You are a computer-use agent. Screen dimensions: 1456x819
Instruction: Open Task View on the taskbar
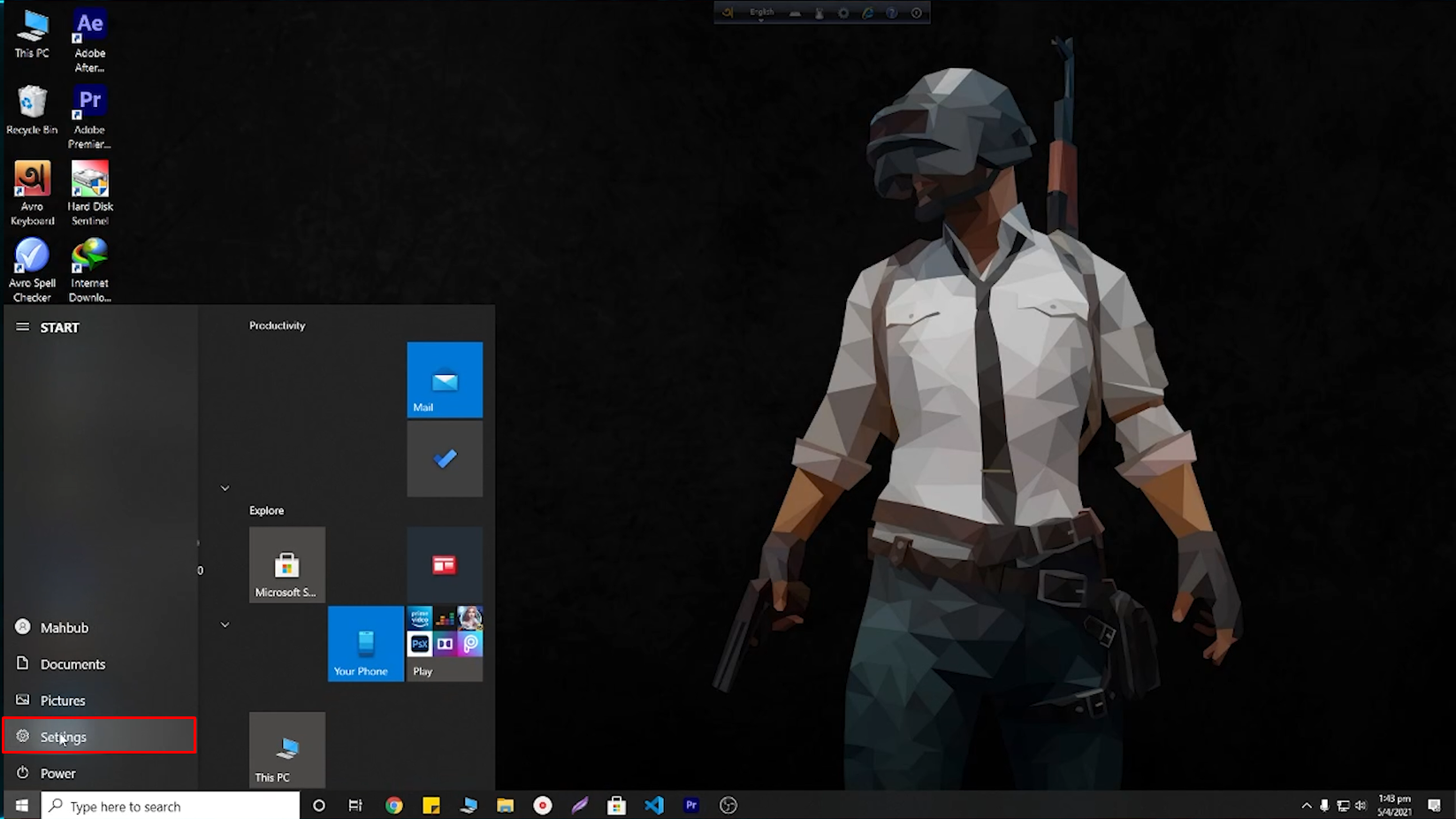tap(355, 805)
